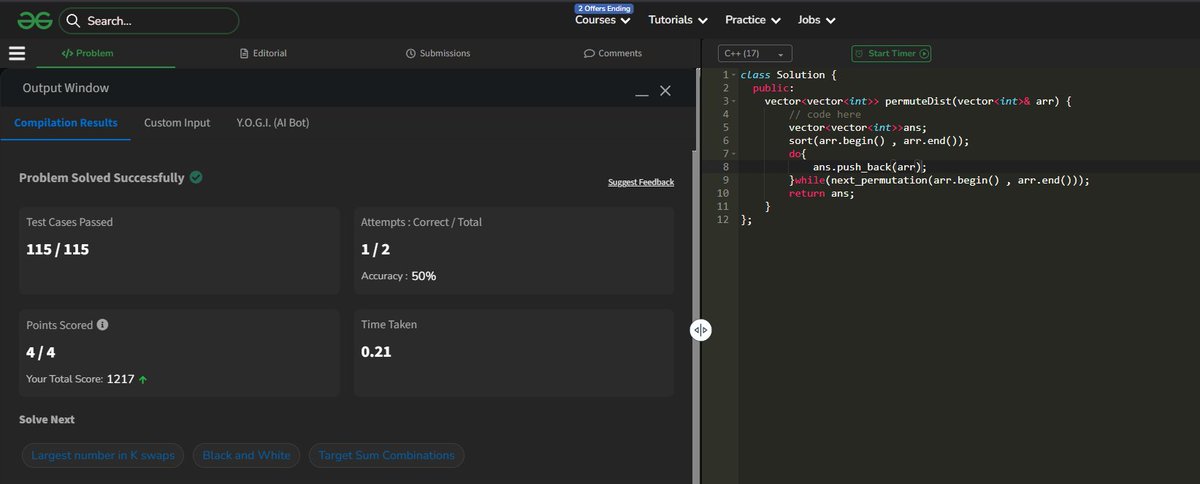
Task: Click the Problem Solved Successfully heading
Action: 102,177
